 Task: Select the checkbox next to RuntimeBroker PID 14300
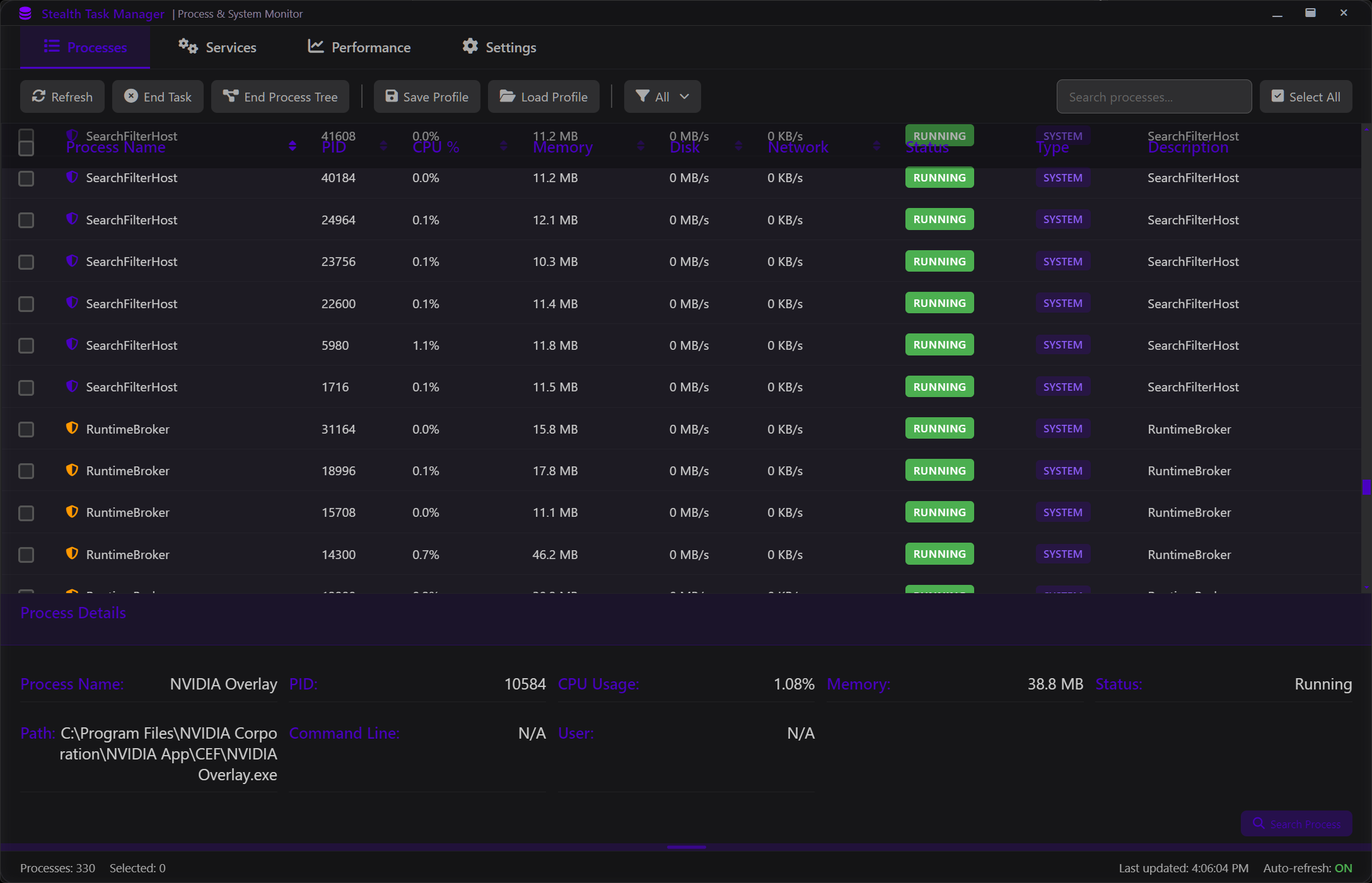coord(26,555)
